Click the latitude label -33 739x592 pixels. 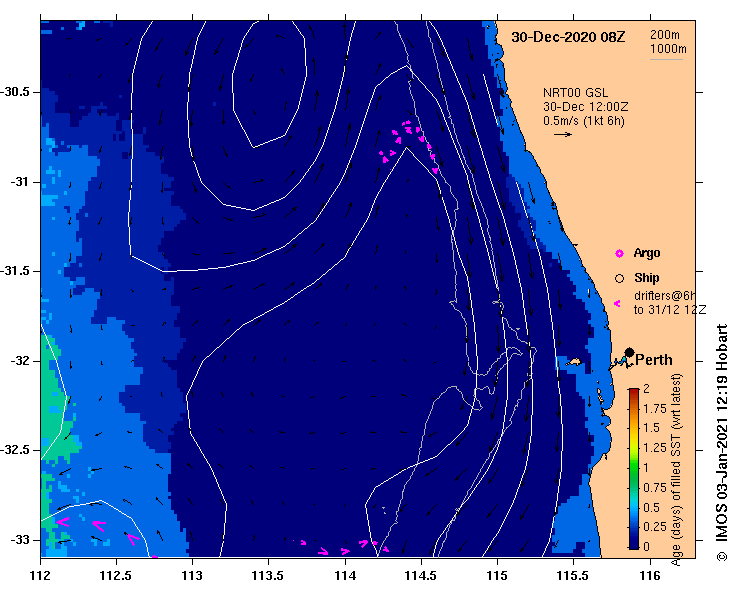[19, 540]
